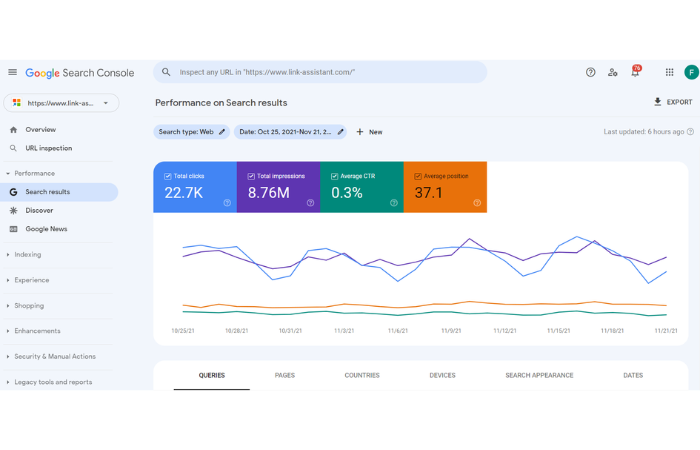Click the EXPORT button label
This screenshot has height=450, width=700.
tap(679, 102)
